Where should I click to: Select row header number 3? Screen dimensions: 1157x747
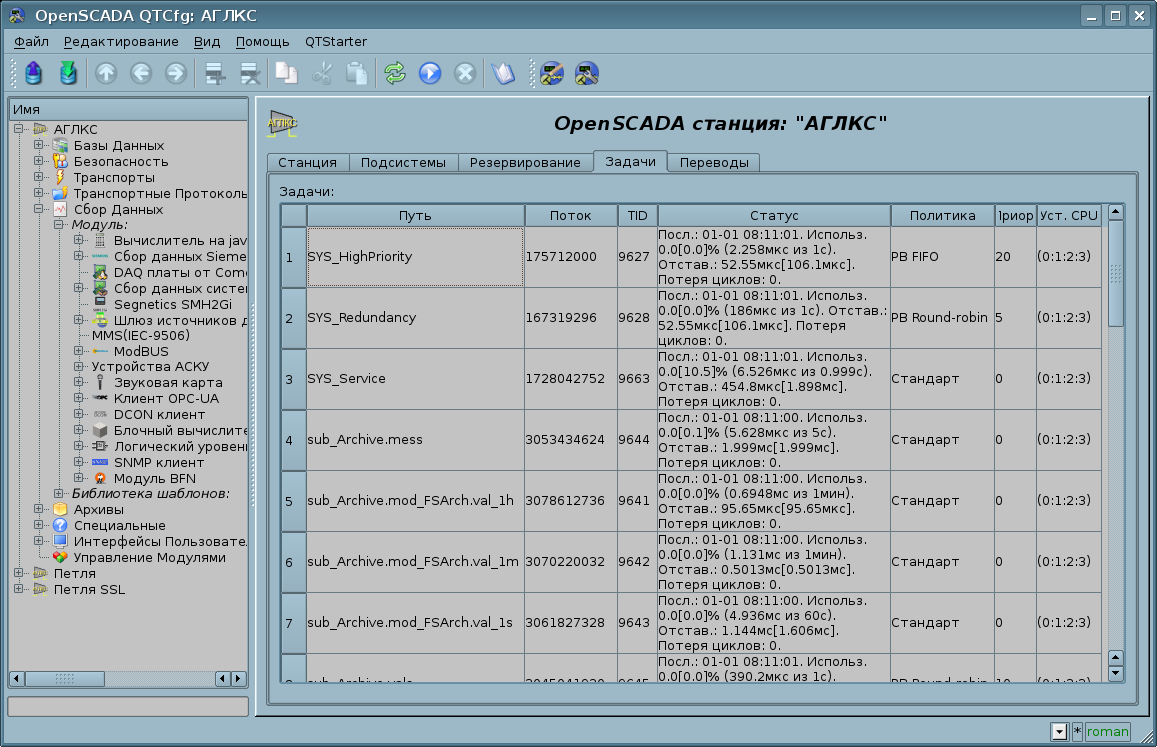[x=294, y=379]
